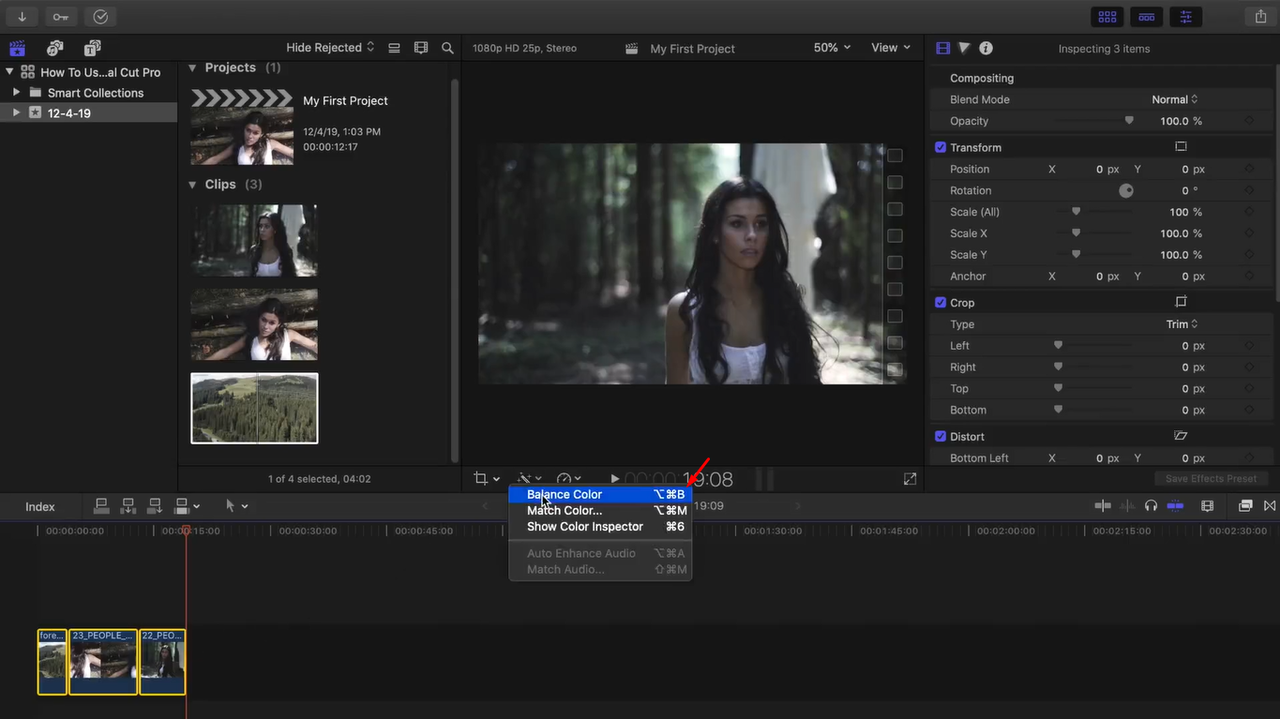Open Blend Mode Normal dropdown

[1174, 99]
